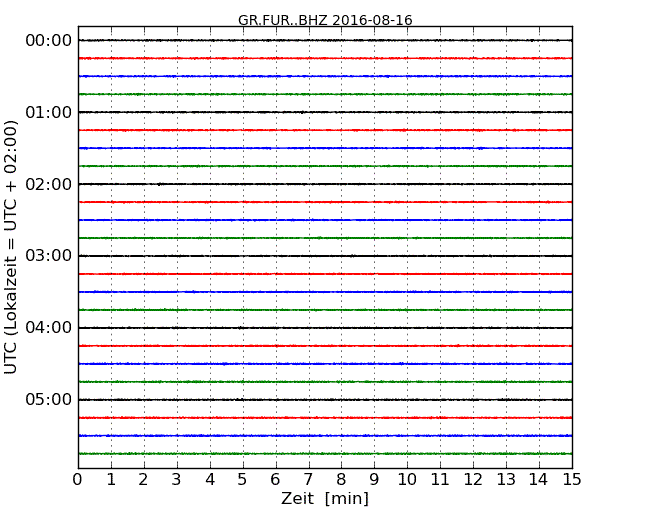The height and width of the screenshot is (520, 650).
Task: Click the "Zeit [min]" x-axis label
Action: [x=325, y=498]
